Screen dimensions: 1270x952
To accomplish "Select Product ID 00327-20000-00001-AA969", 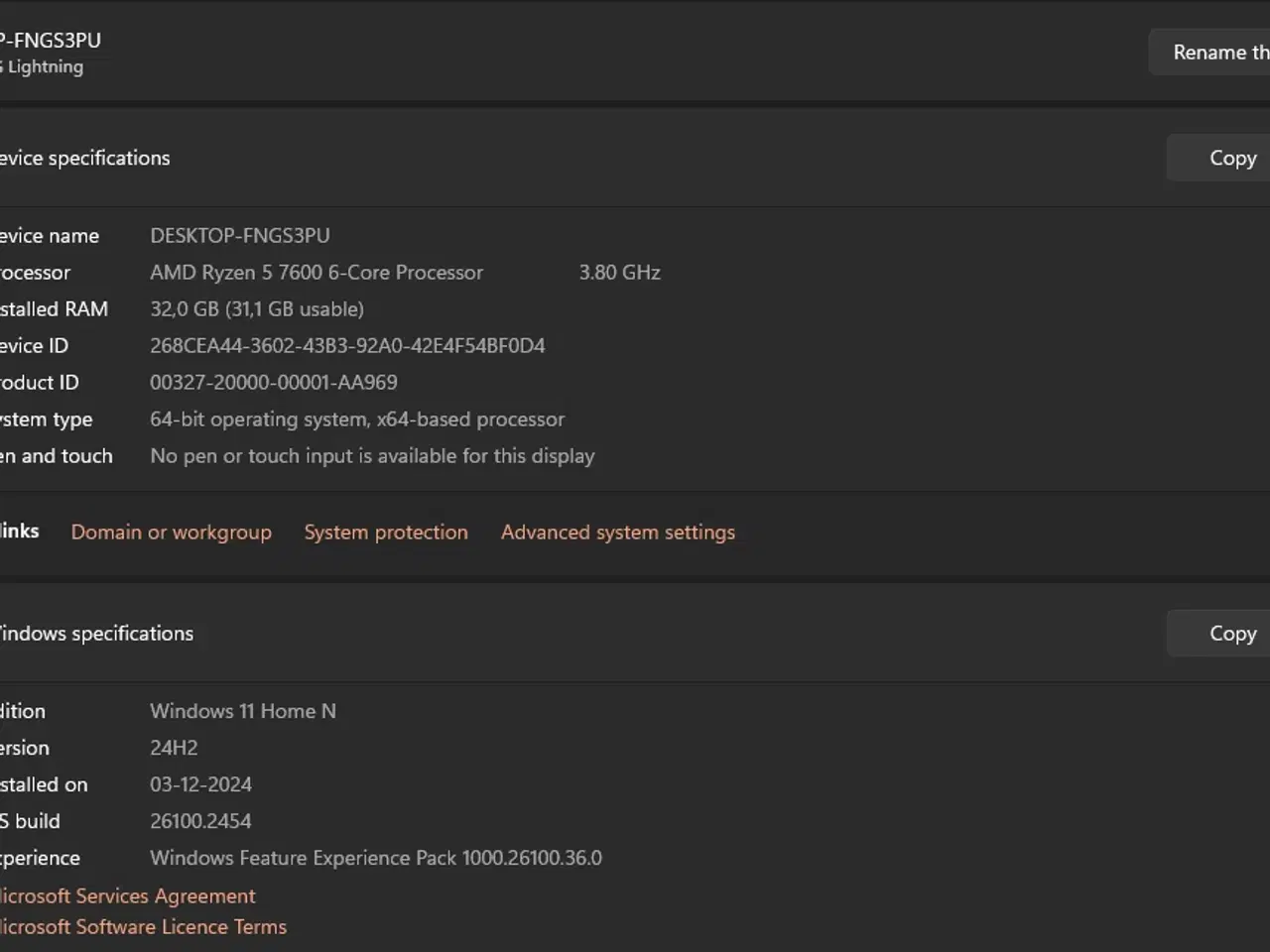I will (274, 383).
